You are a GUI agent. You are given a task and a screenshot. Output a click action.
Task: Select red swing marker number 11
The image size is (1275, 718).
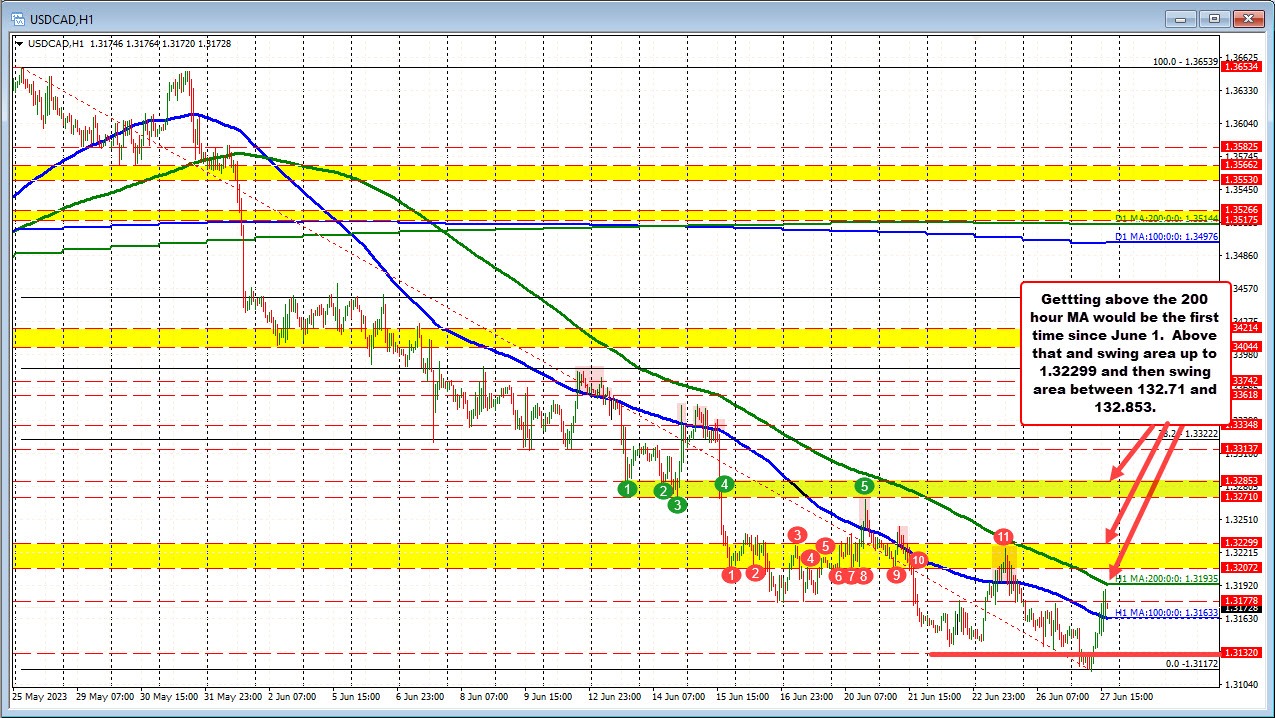click(1003, 537)
